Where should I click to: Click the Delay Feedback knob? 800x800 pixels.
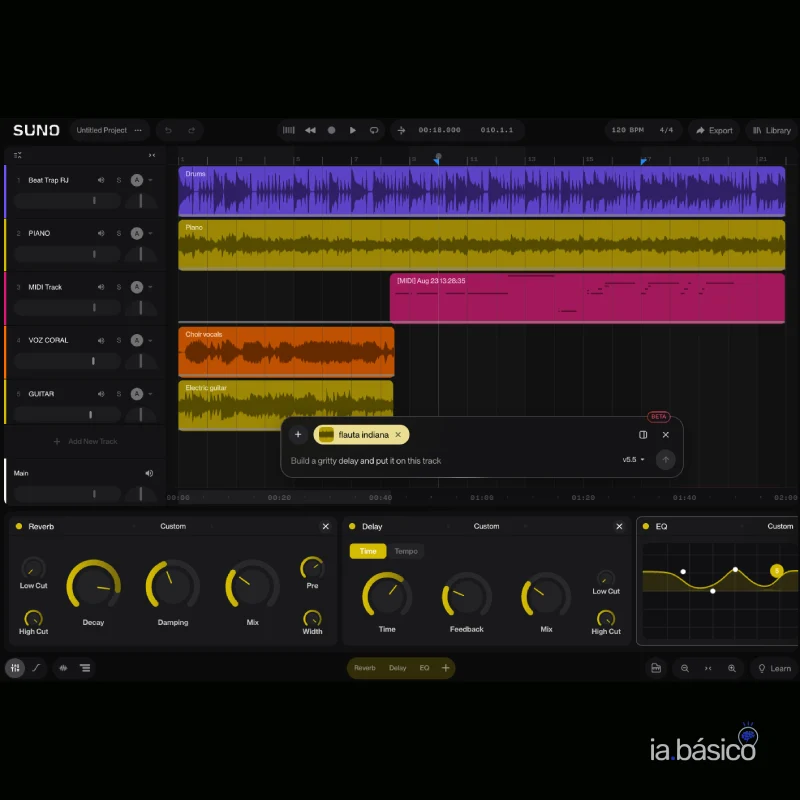[x=466, y=596]
